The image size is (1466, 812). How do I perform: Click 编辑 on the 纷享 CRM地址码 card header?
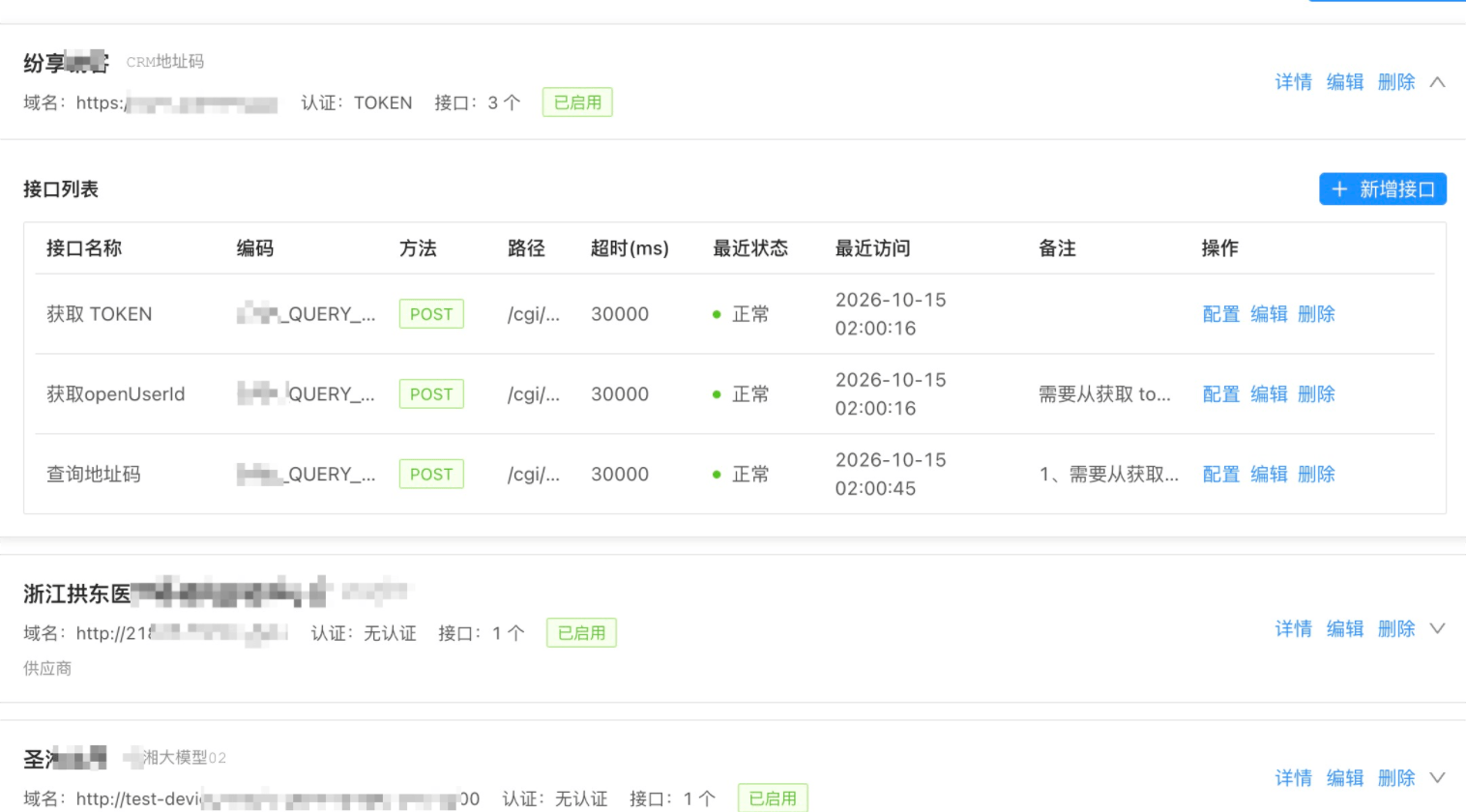pos(1345,82)
